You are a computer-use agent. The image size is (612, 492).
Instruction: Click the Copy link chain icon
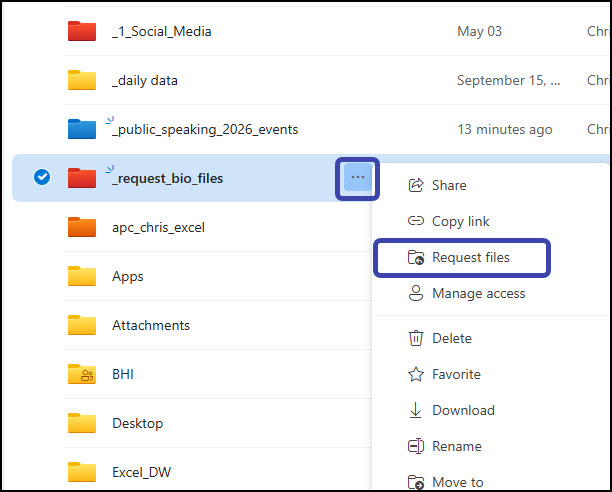pos(416,221)
